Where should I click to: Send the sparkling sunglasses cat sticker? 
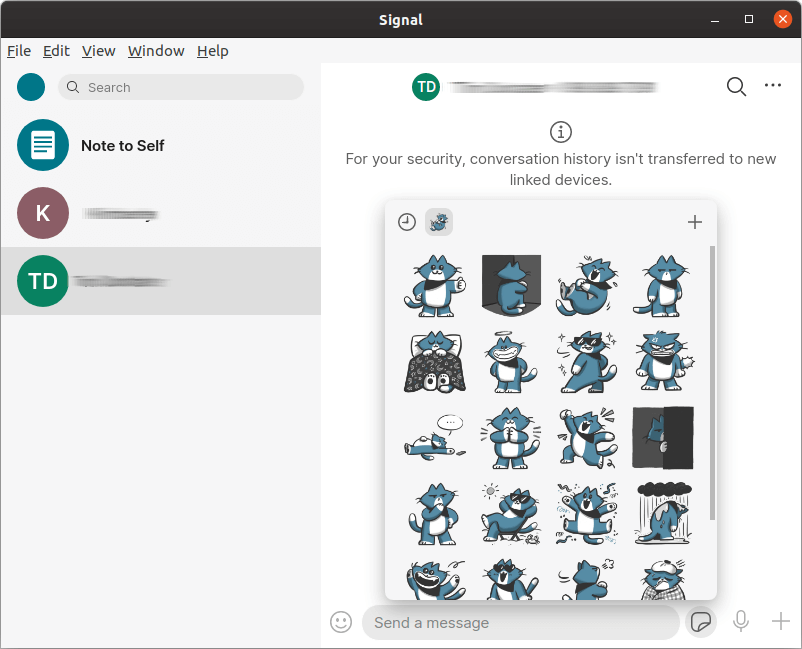587,362
